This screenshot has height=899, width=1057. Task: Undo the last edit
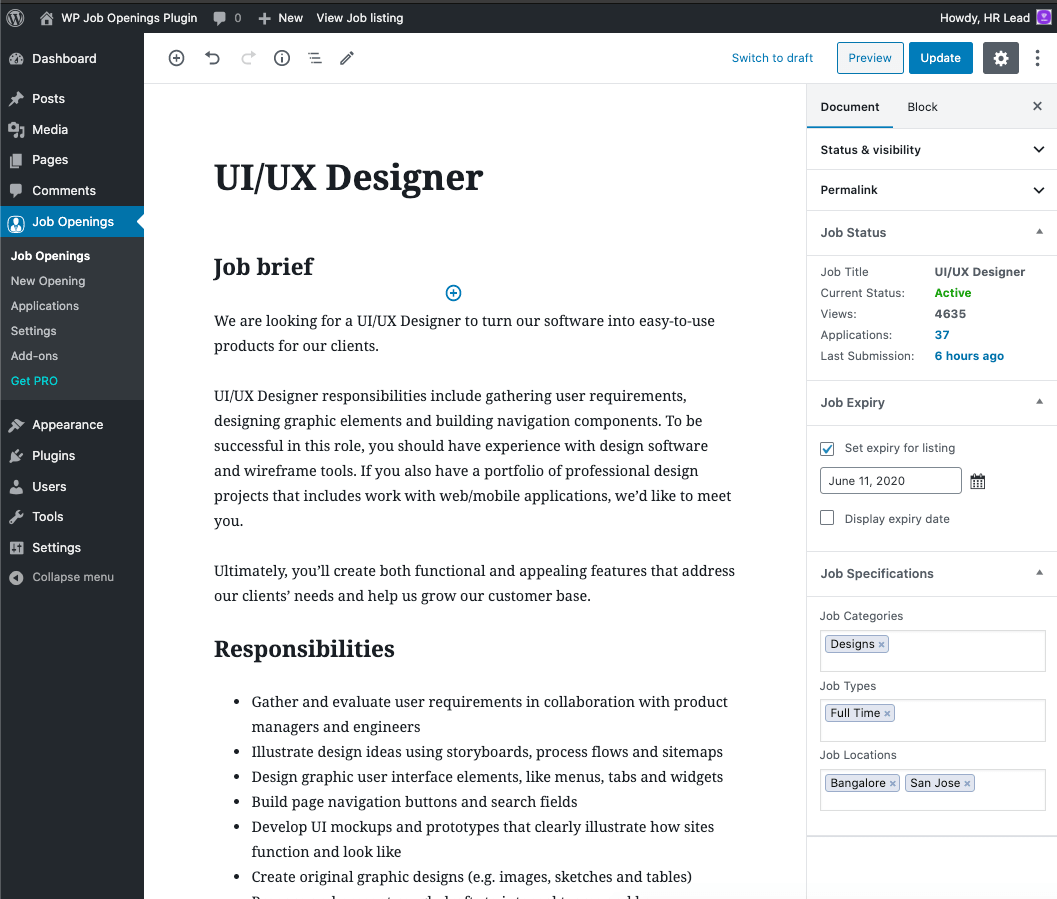pyautogui.click(x=212, y=58)
